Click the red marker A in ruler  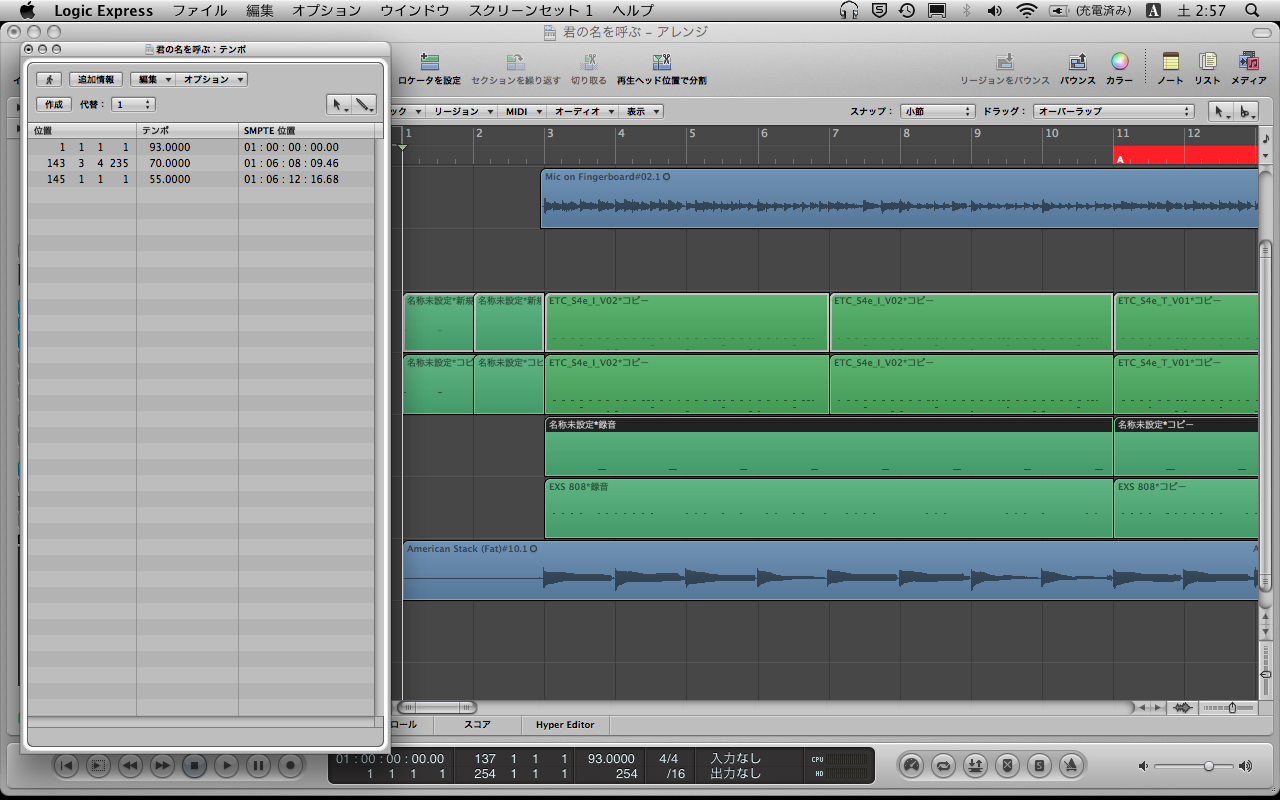tap(1185, 155)
